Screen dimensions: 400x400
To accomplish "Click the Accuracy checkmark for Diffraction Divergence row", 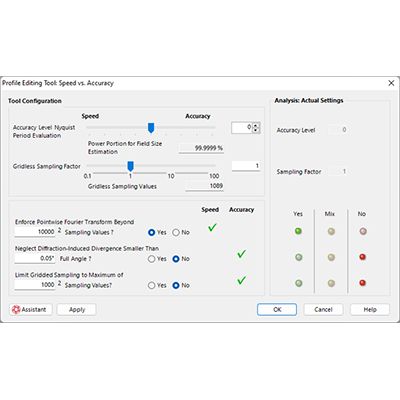I will point(242,254).
